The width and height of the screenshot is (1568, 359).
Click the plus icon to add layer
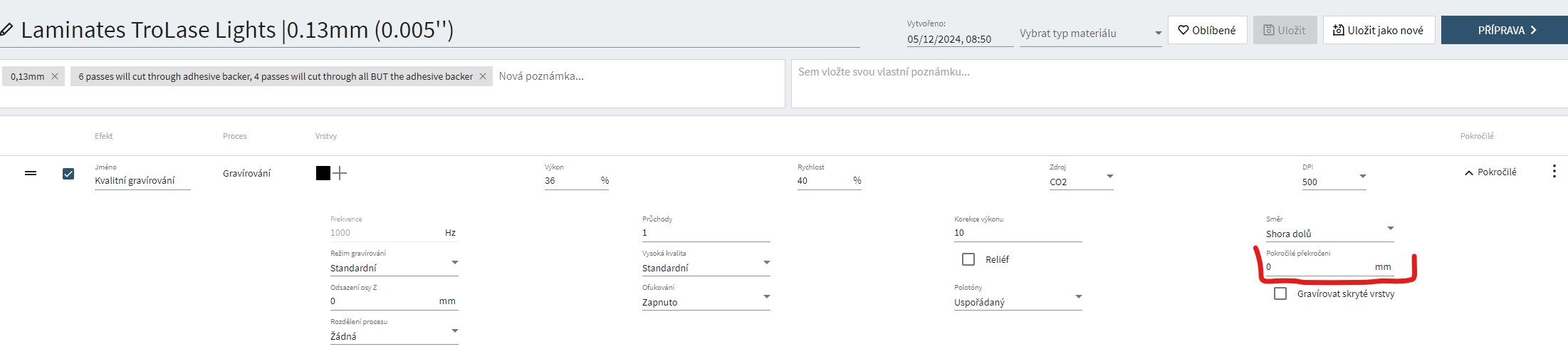(x=340, y=173)
